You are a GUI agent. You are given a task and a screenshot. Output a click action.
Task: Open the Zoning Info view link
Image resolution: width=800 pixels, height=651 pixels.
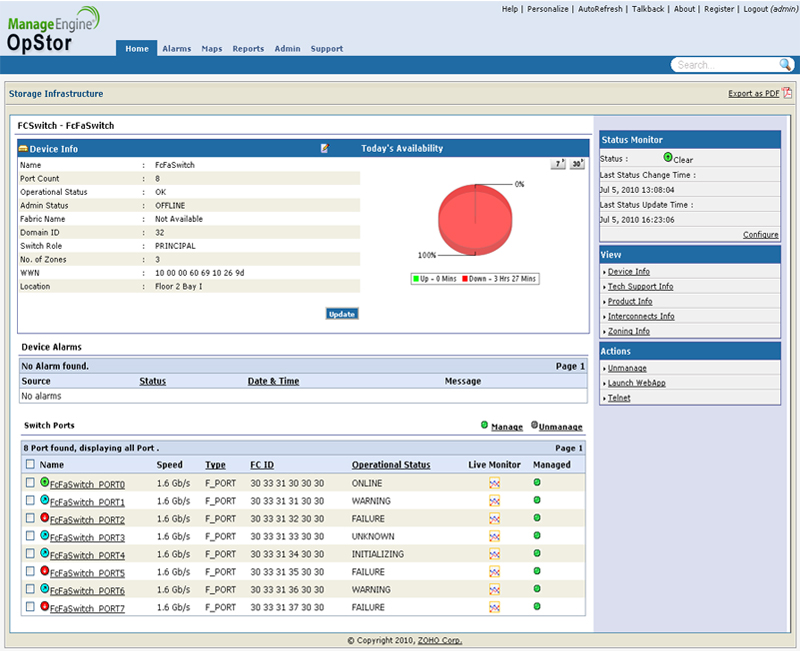629,331
